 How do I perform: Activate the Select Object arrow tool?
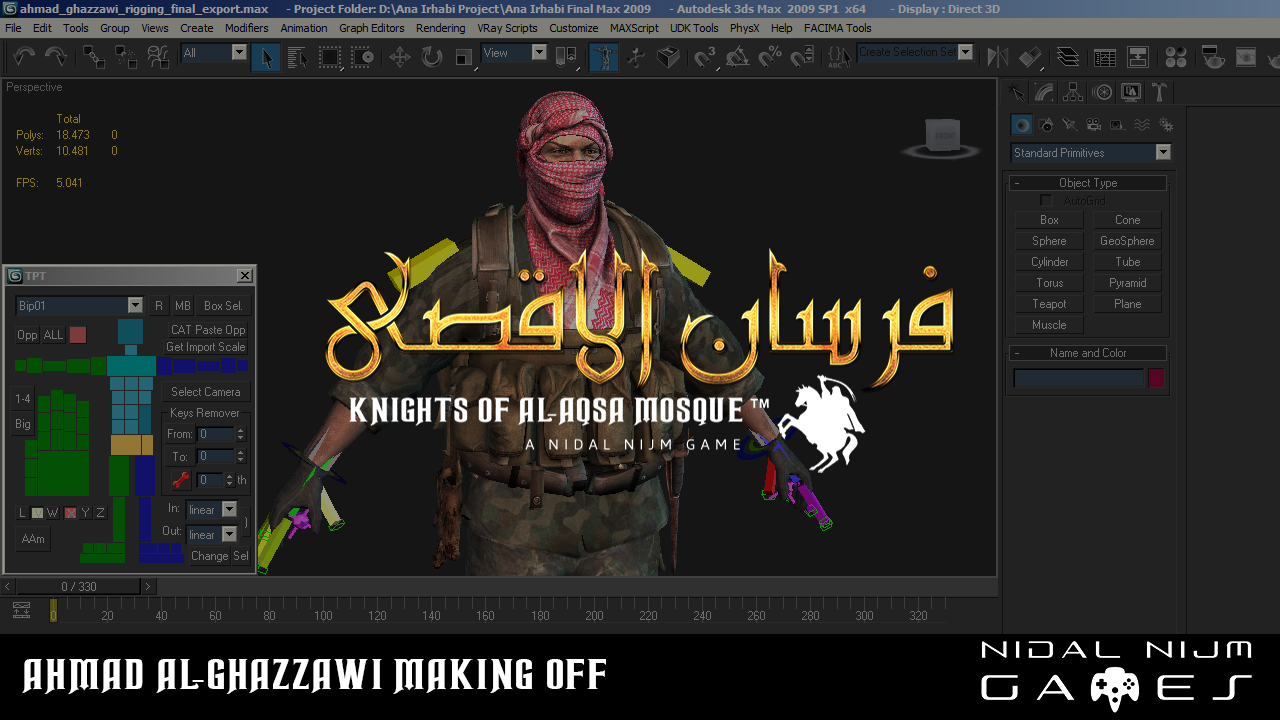[266, 57]
